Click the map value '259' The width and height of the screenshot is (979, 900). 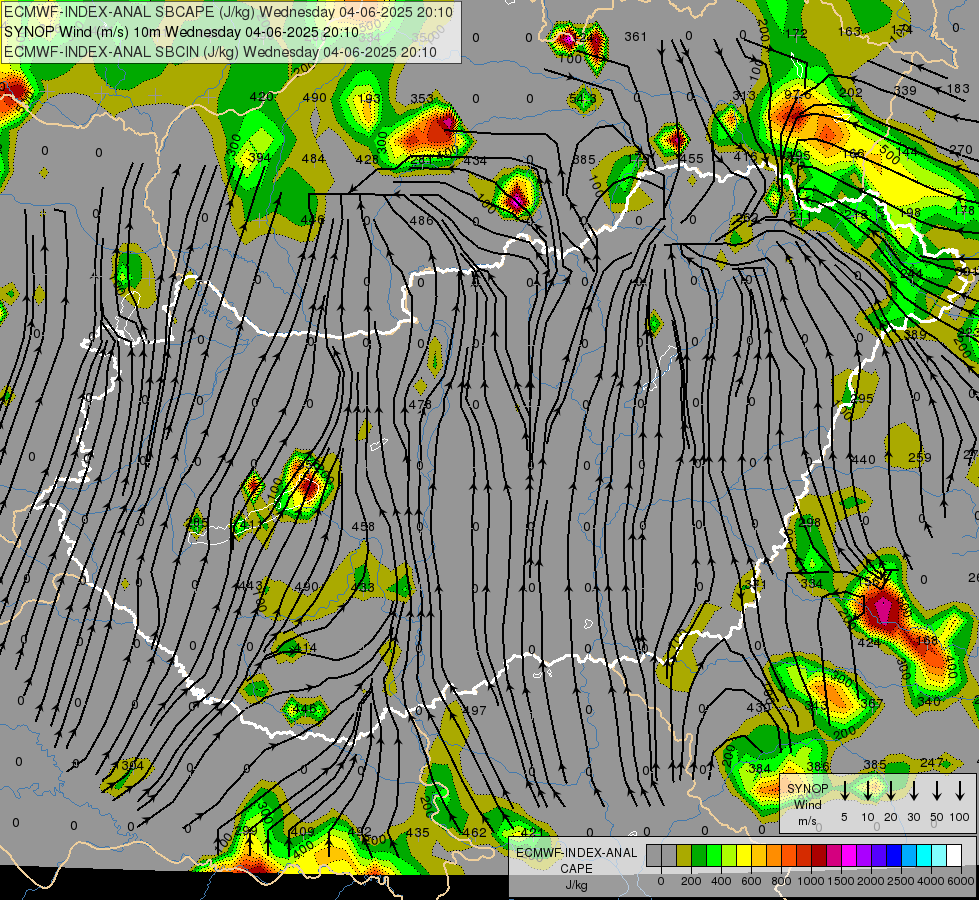tap(920, 457)
